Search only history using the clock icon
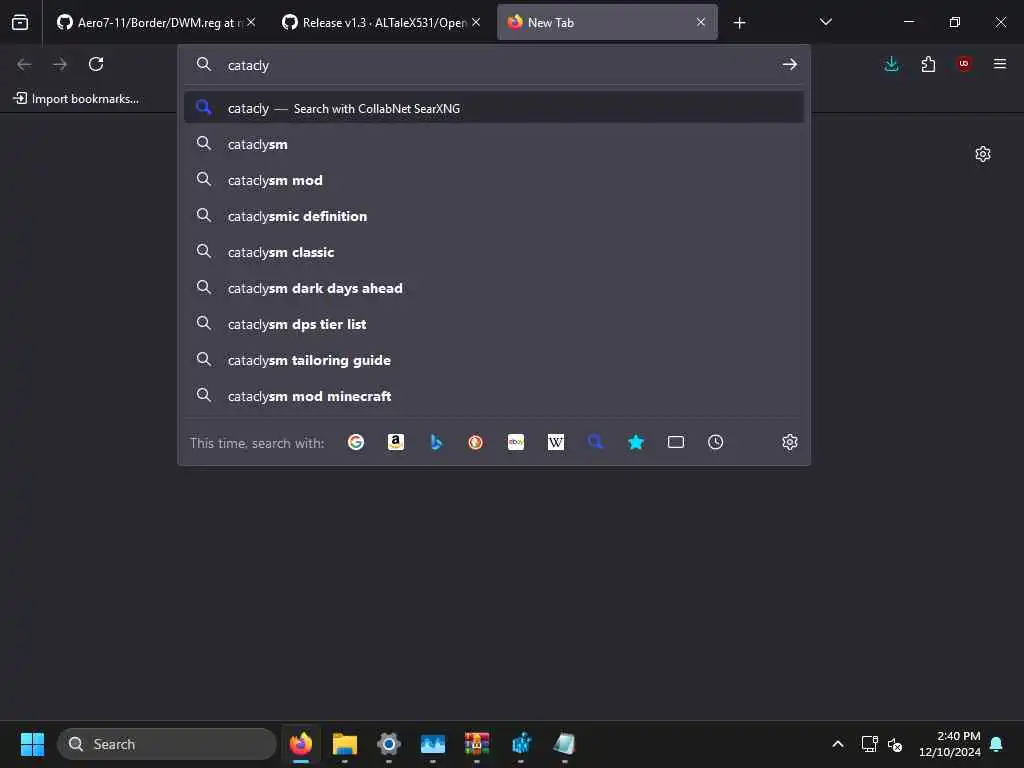 (x=716, y=442)
